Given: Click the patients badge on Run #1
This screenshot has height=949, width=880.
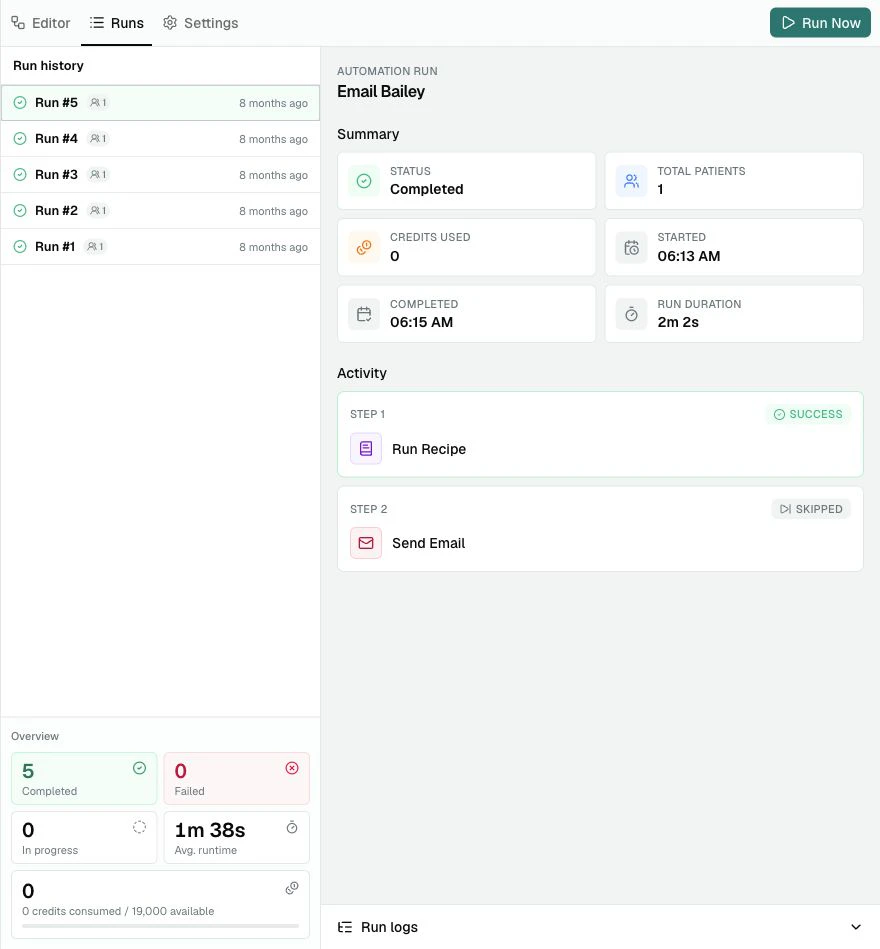Looking at the screenshot, I should 96,246.
